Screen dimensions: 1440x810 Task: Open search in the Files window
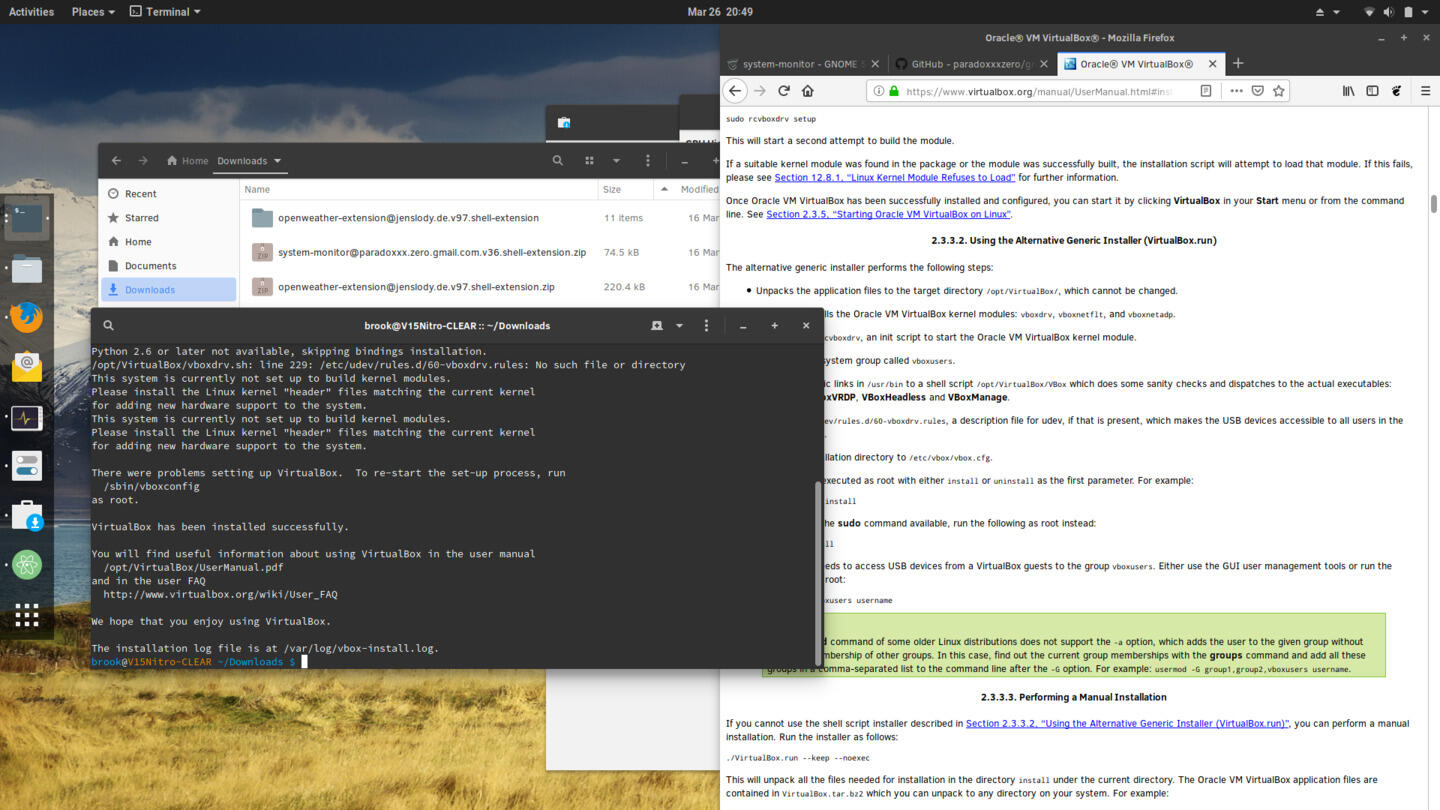558,160
